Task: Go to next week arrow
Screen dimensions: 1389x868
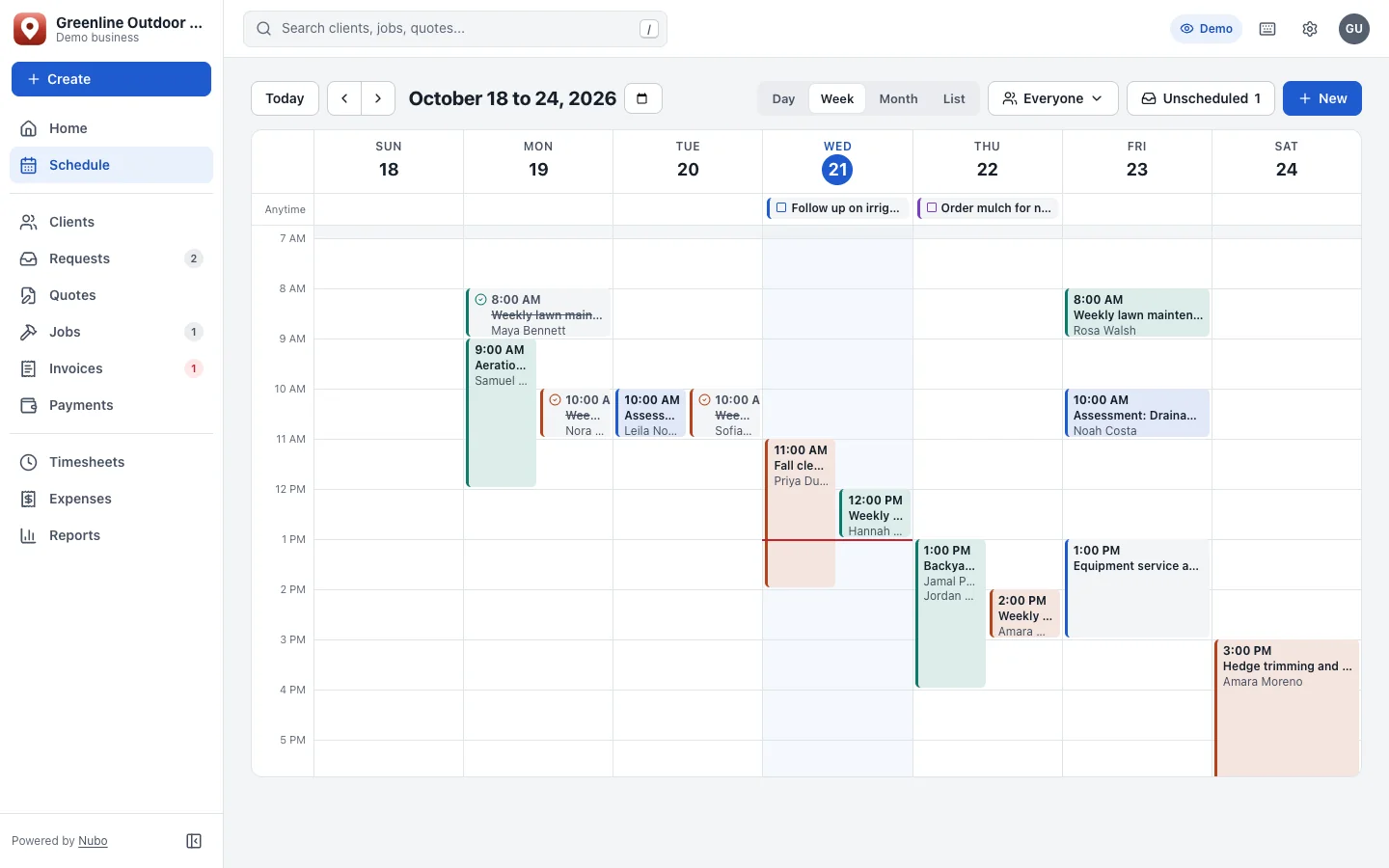Action: coord(378,98)
